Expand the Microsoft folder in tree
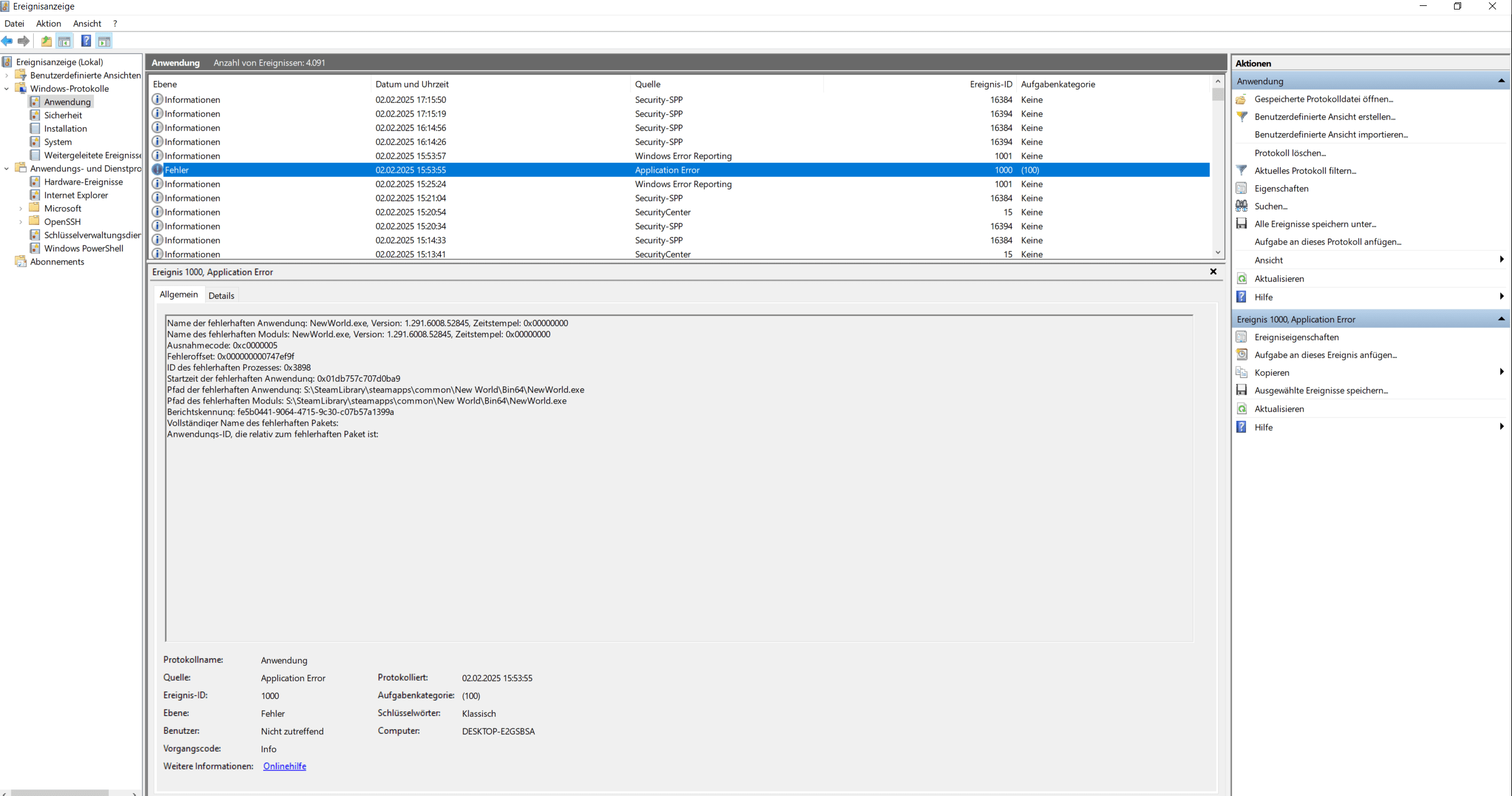 coord(21,208)
